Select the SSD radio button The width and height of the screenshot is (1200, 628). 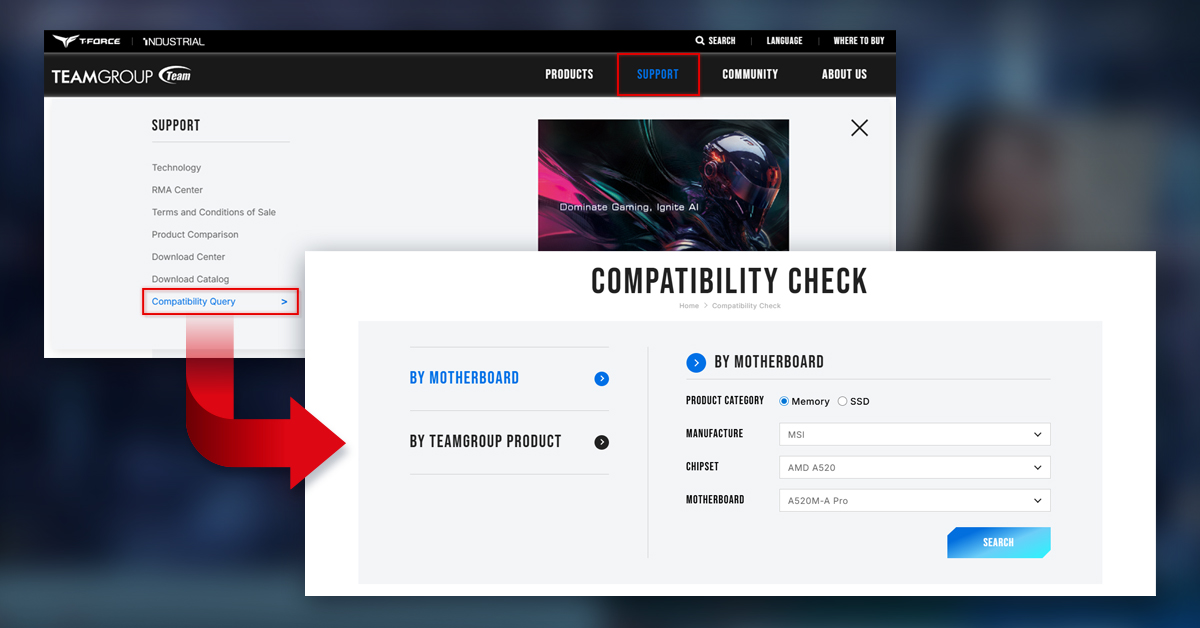pyautogui.click(x=842, y=401)
